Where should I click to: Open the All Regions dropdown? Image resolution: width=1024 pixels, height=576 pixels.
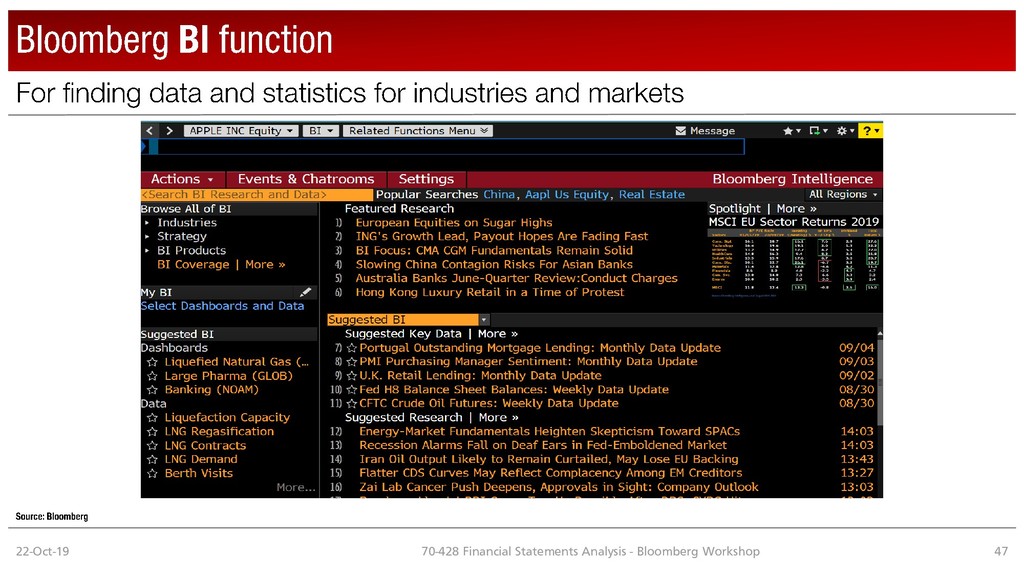843,194
